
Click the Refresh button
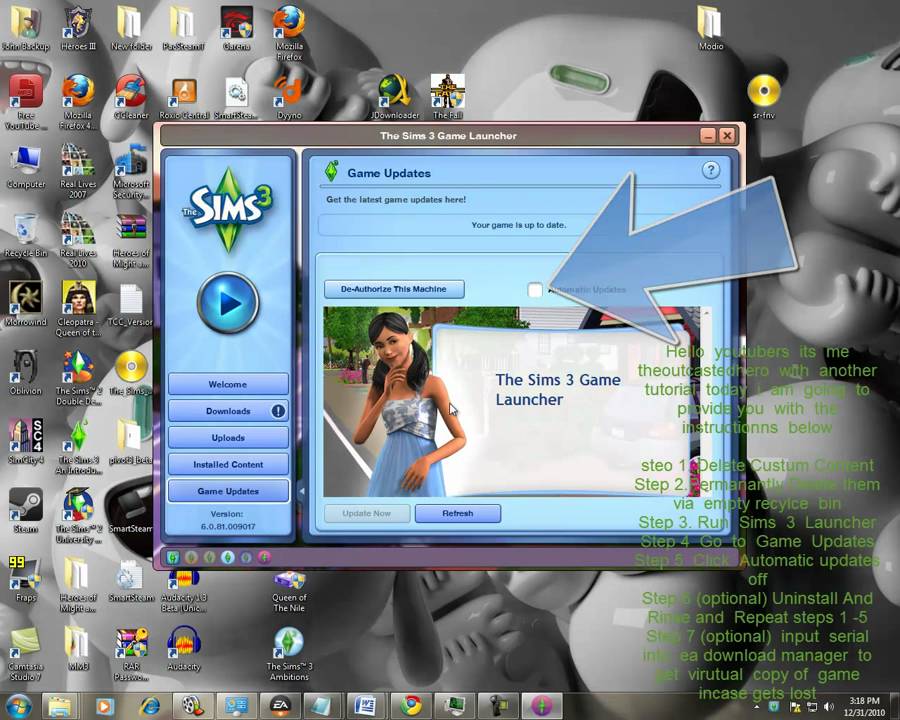click(x=457, y=513)
